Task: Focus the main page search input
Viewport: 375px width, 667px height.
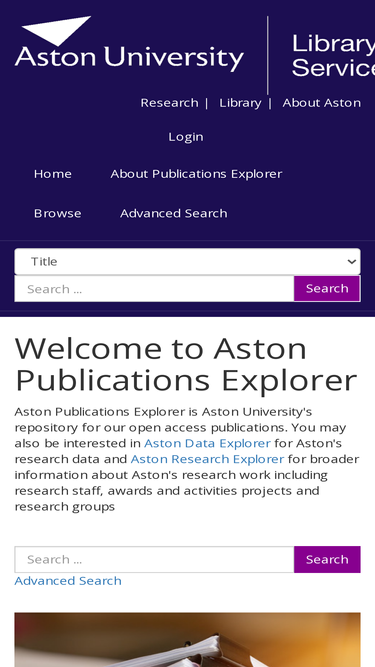Action: tap(154, 559)
